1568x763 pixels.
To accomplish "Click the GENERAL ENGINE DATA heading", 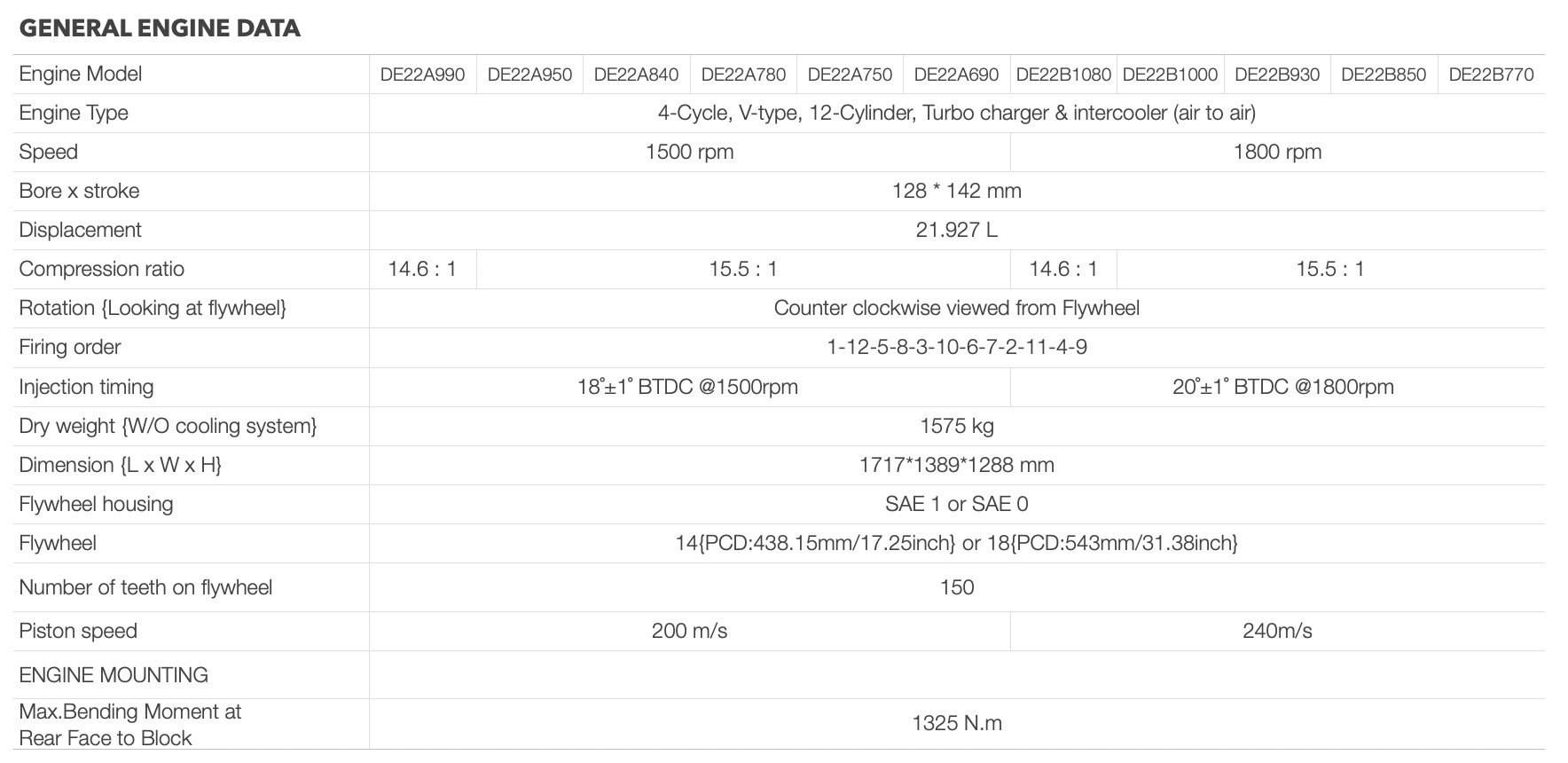I will tap(160, 28).
